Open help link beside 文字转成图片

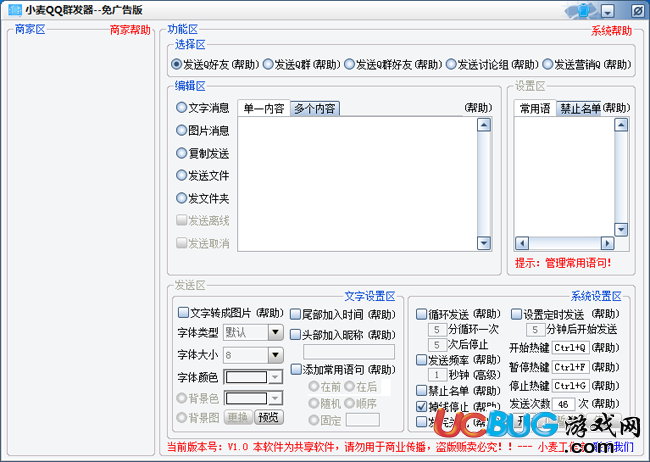click(x=269, y=313)
